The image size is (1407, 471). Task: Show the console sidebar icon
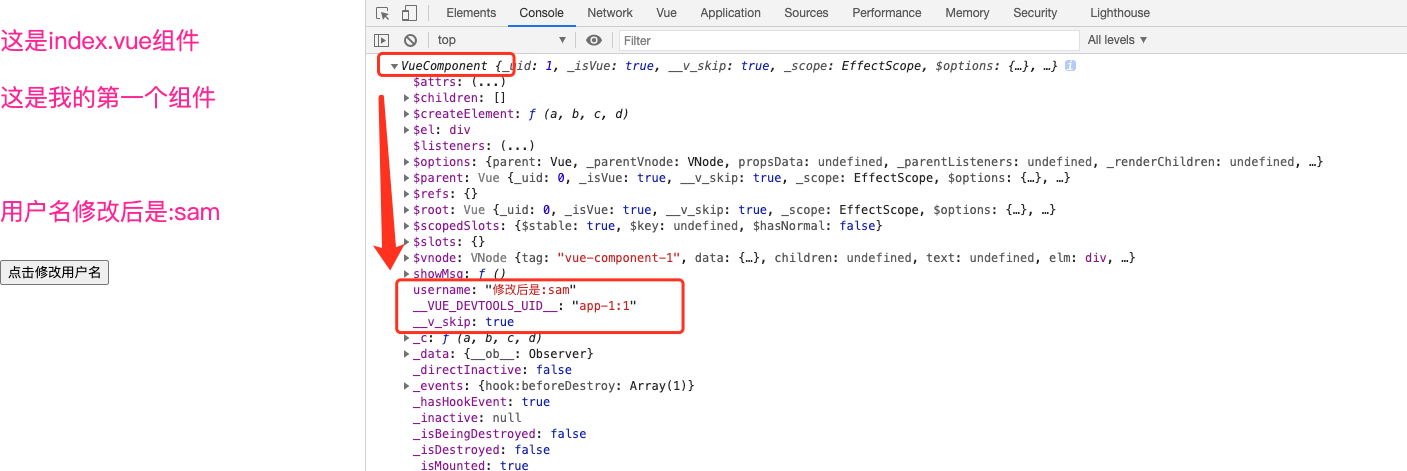382,40
